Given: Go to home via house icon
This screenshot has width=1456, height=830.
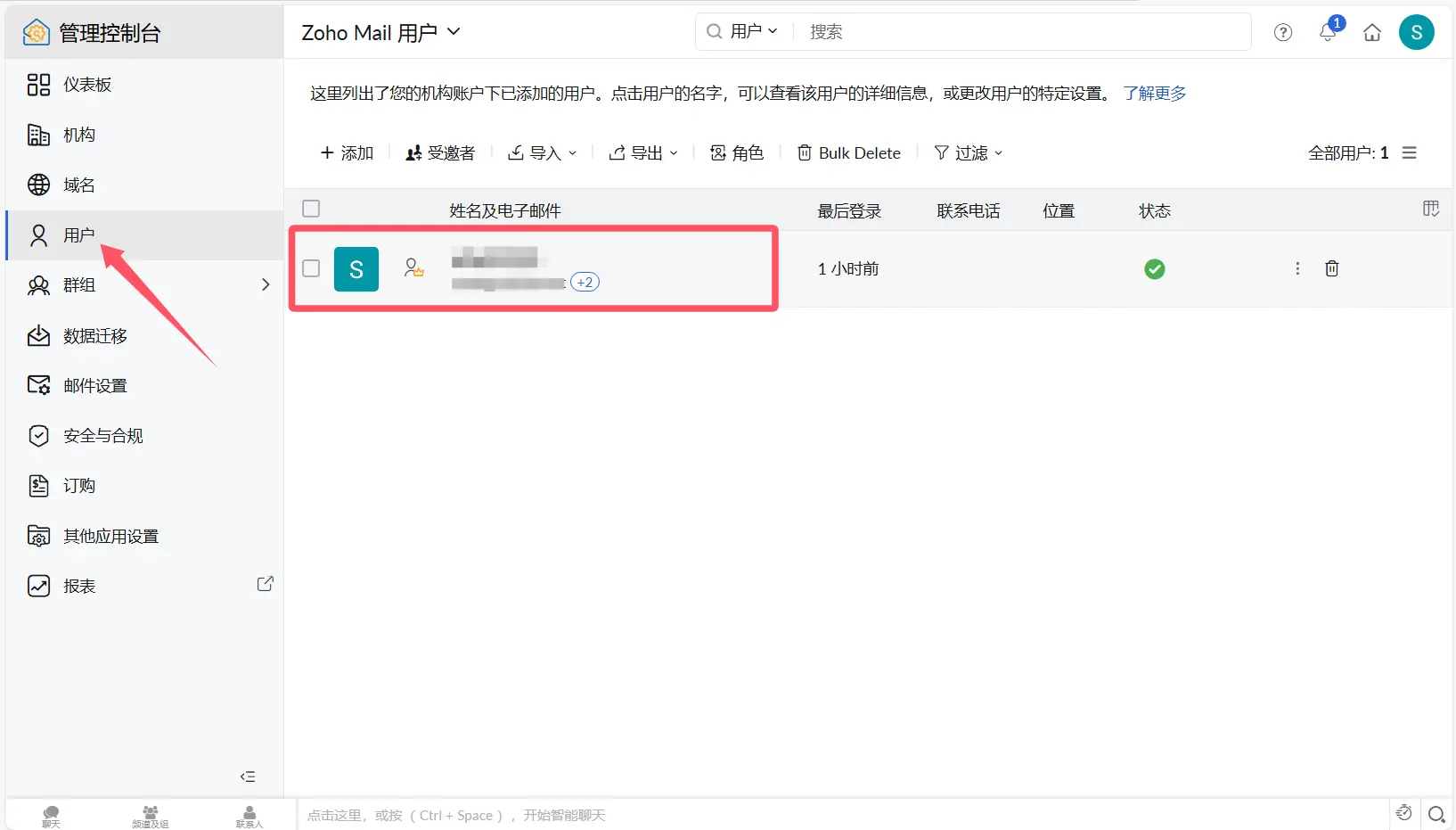Looking at the screenshot, I should click(x=1372, y=33).
